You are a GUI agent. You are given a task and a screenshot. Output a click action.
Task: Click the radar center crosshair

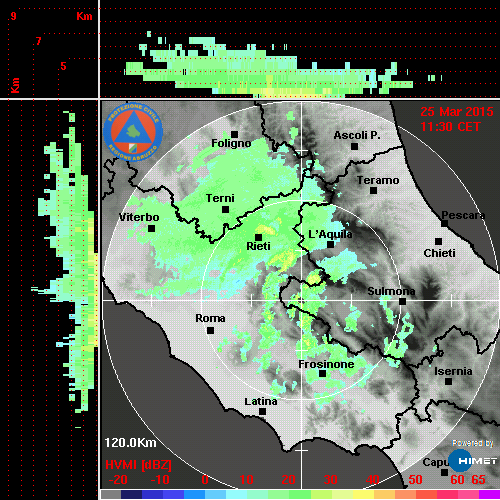pyautogui.click(x=302, y=300)
